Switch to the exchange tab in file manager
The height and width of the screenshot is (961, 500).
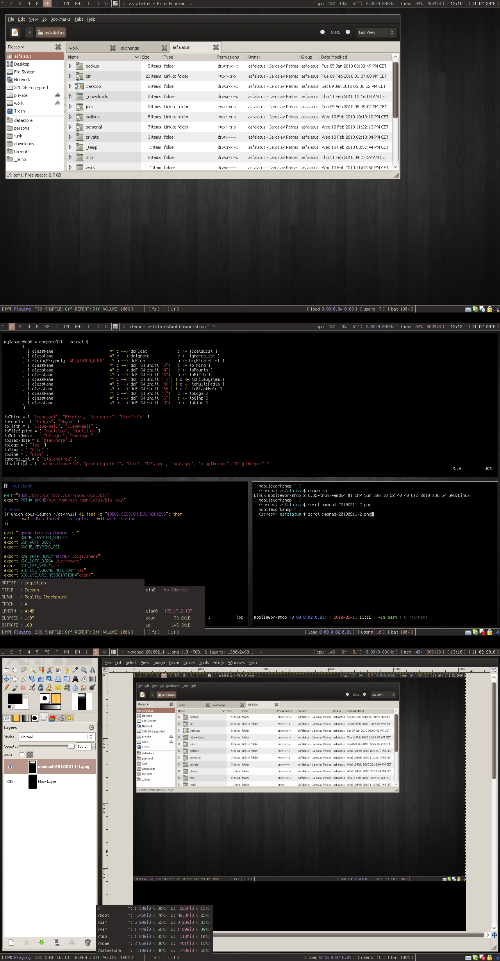pyautogui.click(x=130, y=47)
